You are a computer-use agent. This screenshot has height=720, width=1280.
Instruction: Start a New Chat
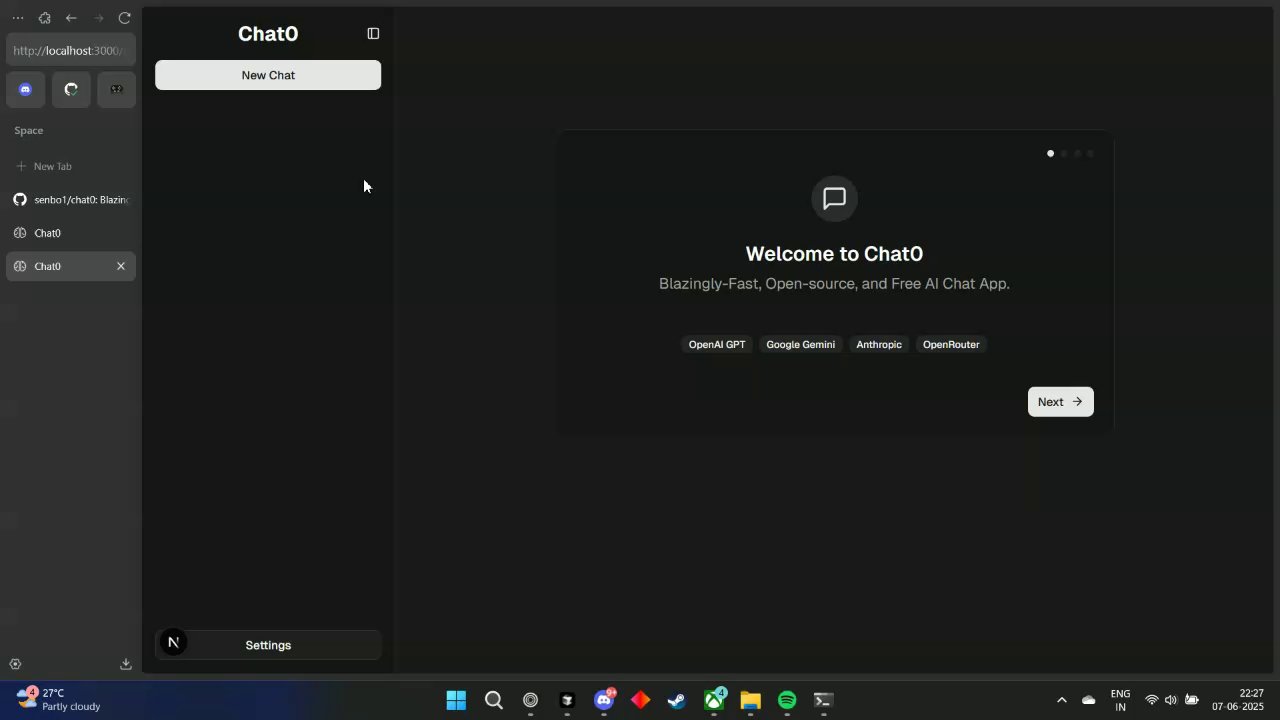268,75
